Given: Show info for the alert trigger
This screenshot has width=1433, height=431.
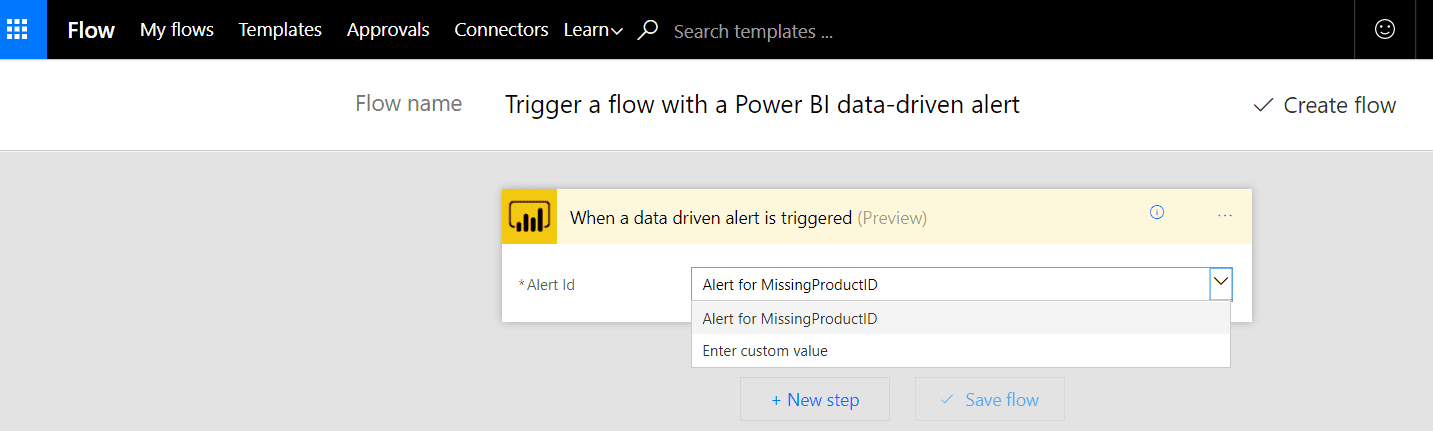Looking at the screenshot, I should 1157,212.
